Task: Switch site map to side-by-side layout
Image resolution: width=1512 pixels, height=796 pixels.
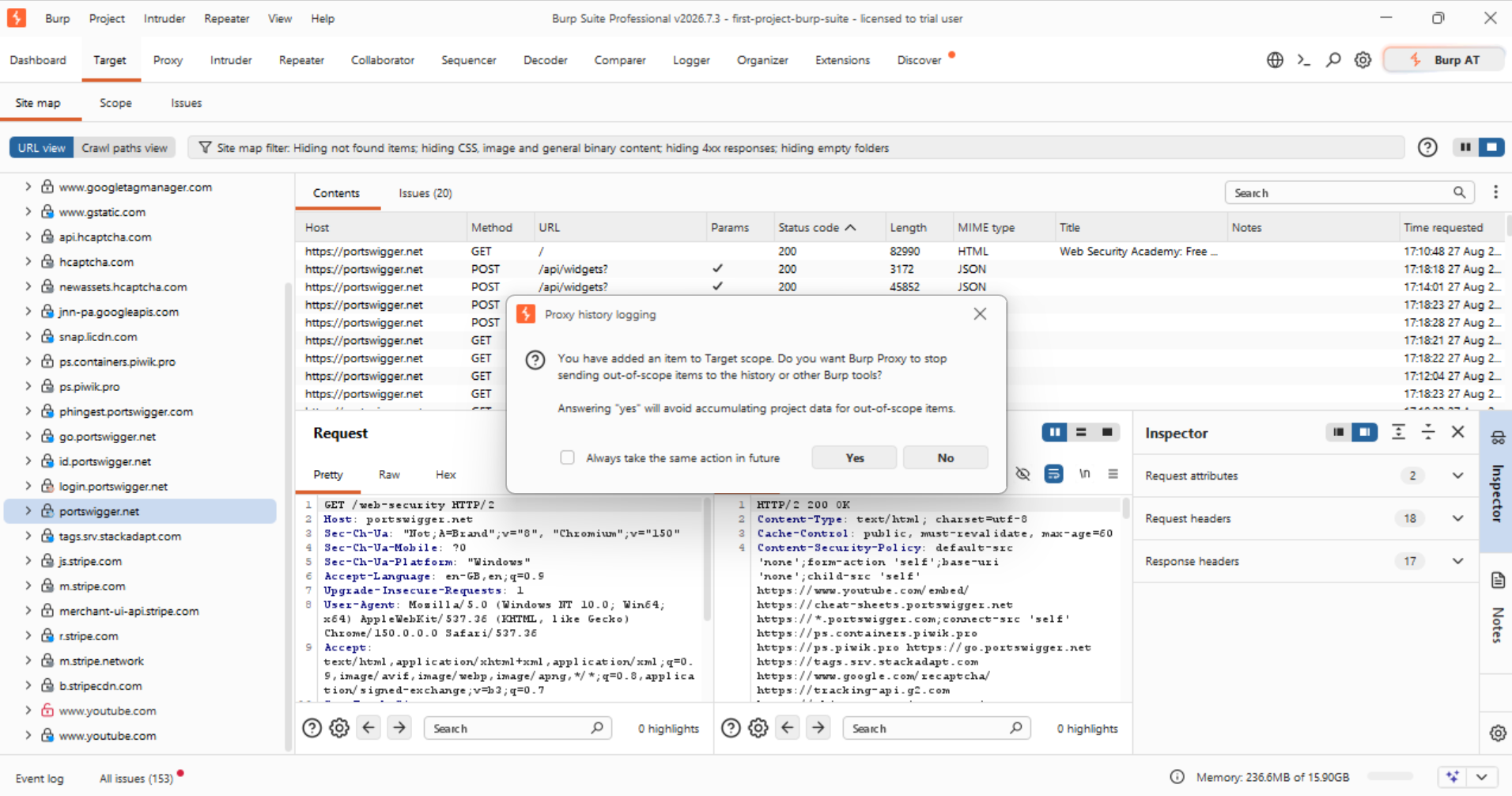Action: tap(1465, 147)
